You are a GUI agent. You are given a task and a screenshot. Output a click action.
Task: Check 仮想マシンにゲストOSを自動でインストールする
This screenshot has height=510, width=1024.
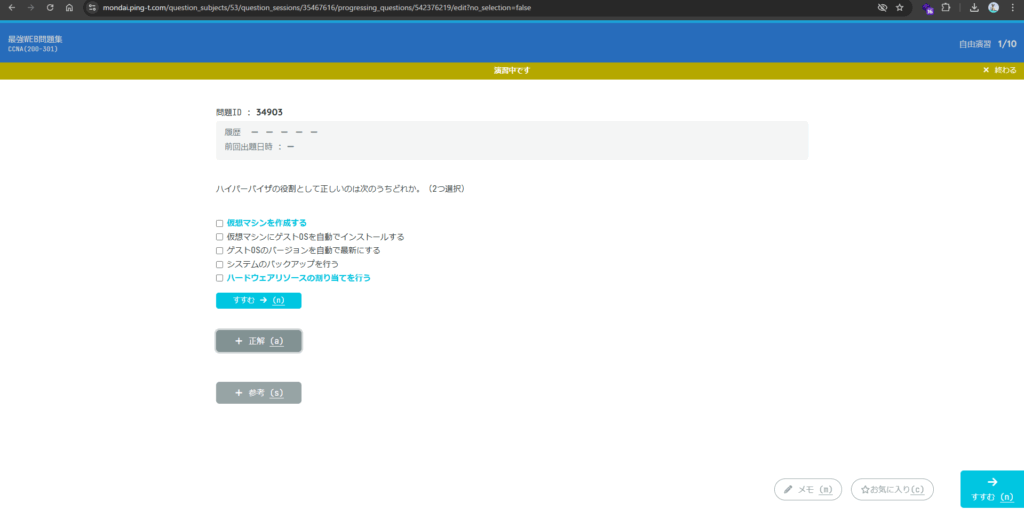pos(220,237)
